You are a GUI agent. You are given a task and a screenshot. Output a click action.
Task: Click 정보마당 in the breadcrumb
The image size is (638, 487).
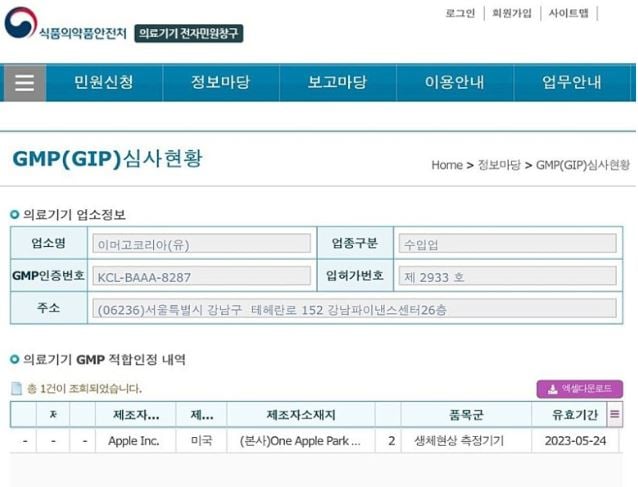tap(499, 165)
